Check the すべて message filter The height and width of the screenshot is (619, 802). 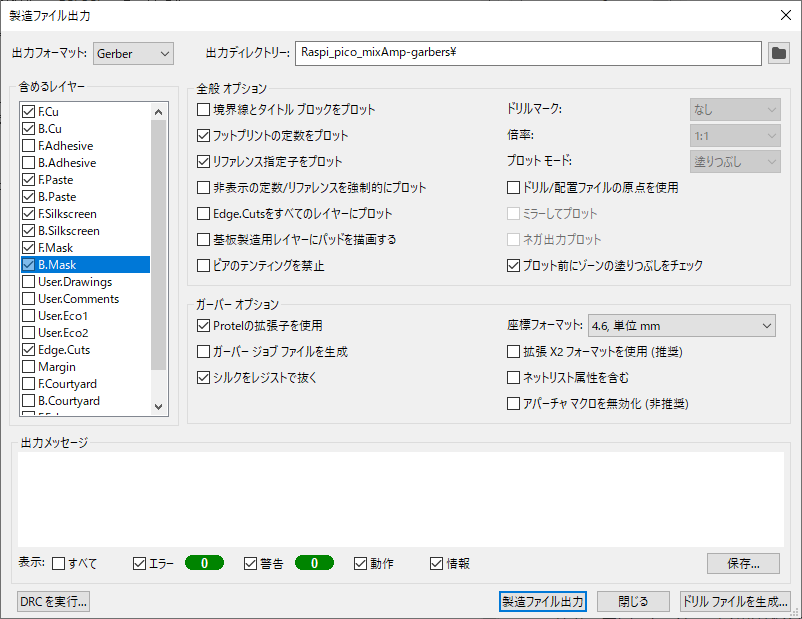click(59, 563)
